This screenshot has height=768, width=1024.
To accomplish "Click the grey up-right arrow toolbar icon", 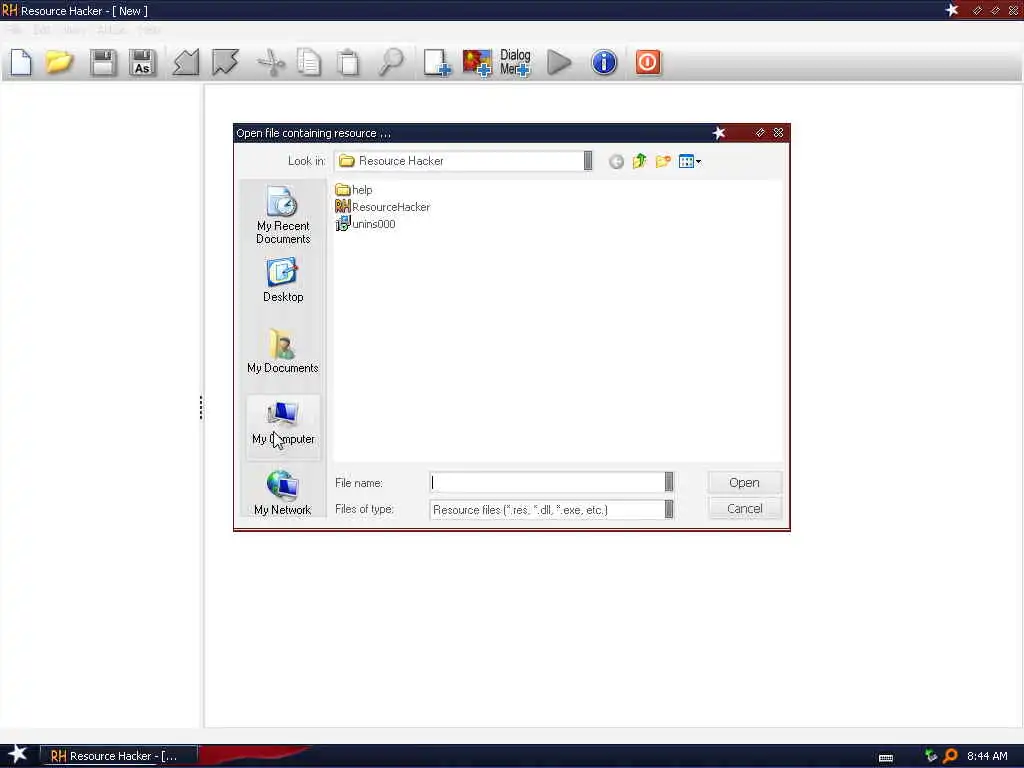I will (225, 63).
